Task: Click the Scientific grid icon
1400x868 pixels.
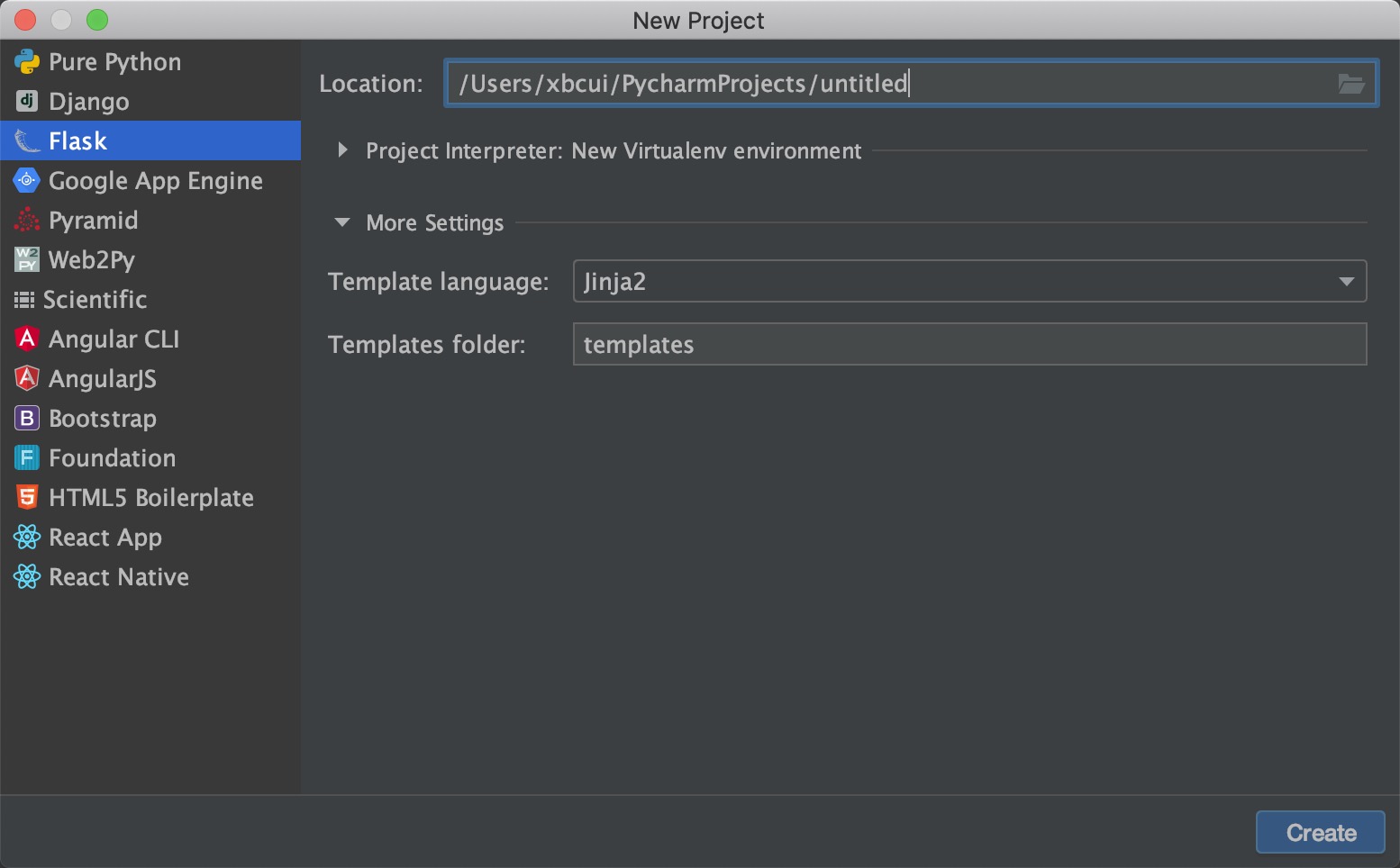Action: point(24,300)
